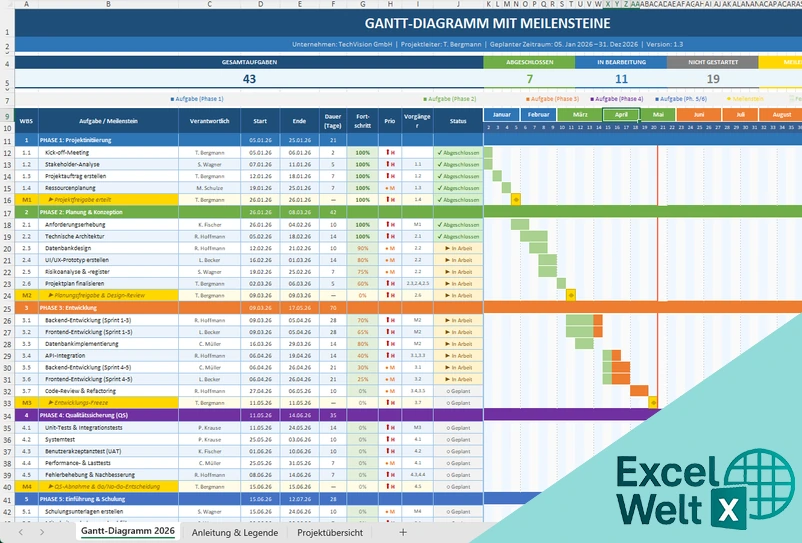Open the Projektübersicht sheet tab

point(330,532)
